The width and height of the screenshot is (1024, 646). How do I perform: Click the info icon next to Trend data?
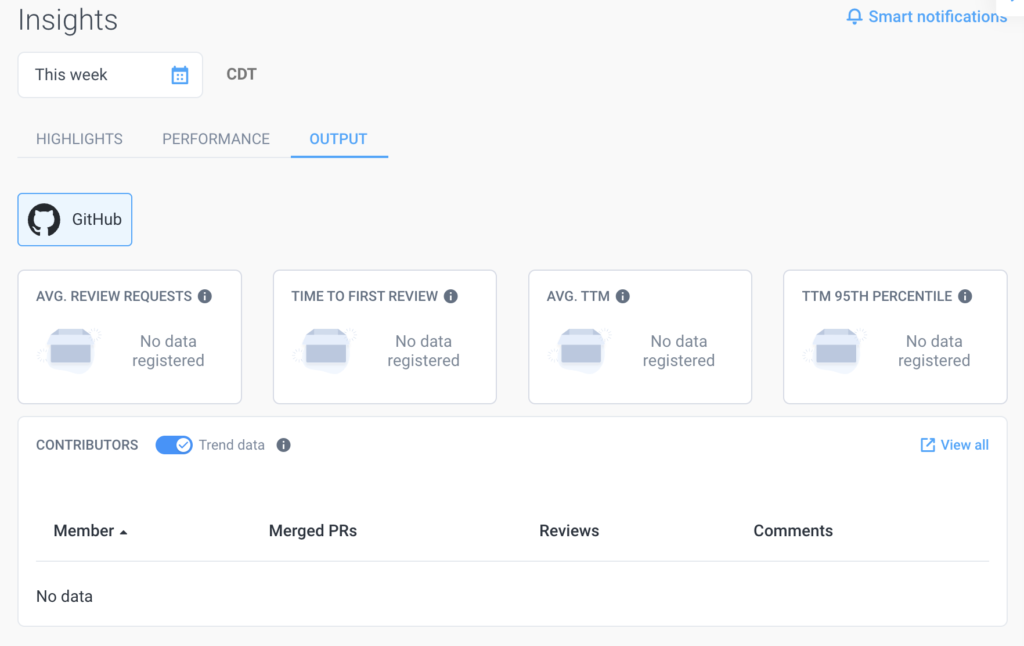point(283,445)
